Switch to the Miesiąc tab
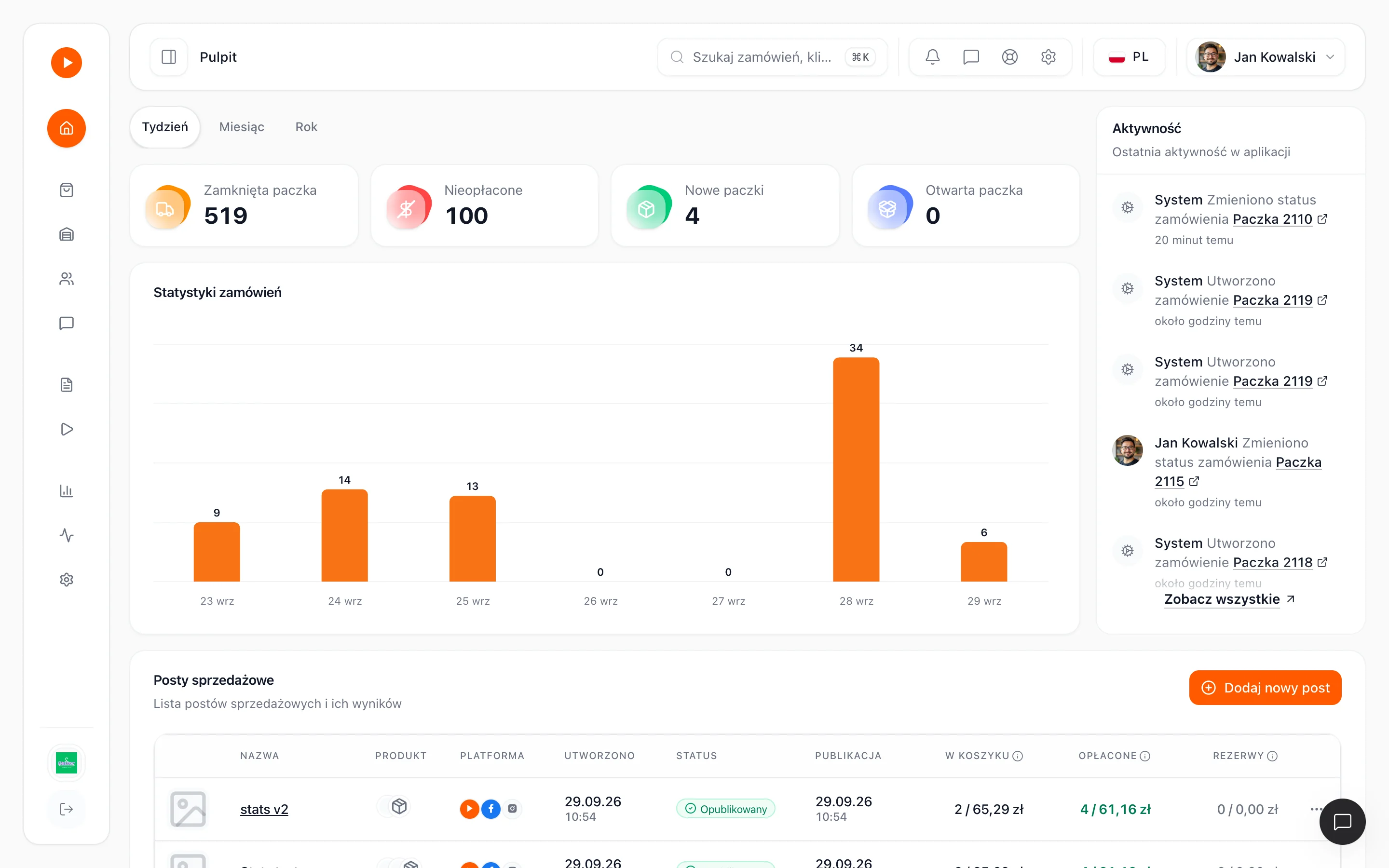The width and height of the screenshot is (1389, 868). click(x=242, y=127)
